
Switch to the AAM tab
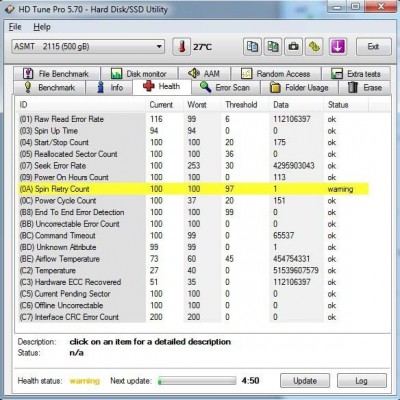click(204, 73)
